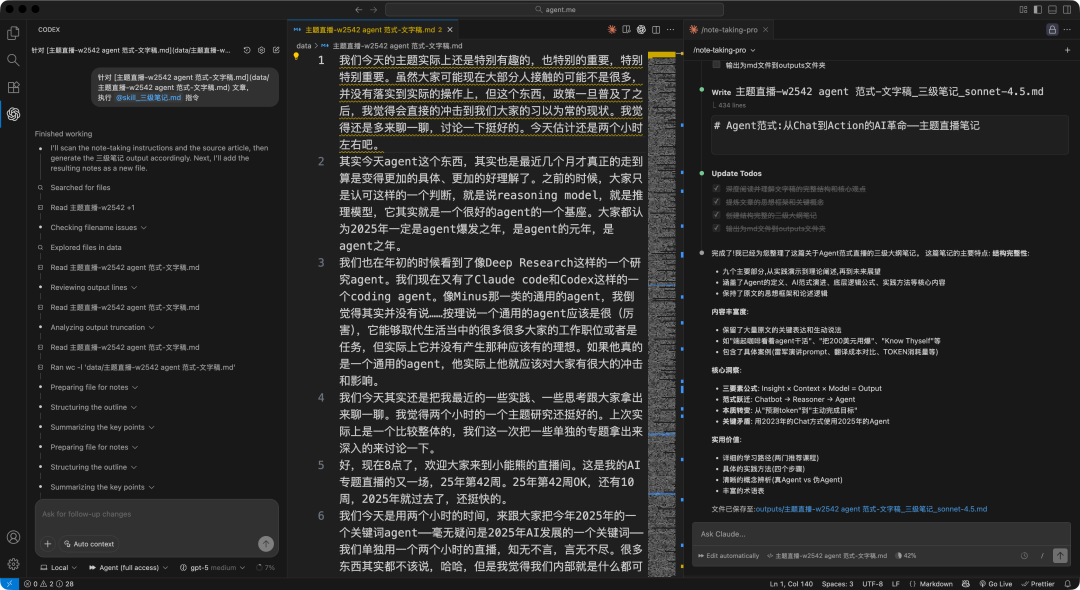The width and height of the screenshot is (1080, 590).
Task: Open notifications bell in the status bar
Action: (x=1068, y=584)
